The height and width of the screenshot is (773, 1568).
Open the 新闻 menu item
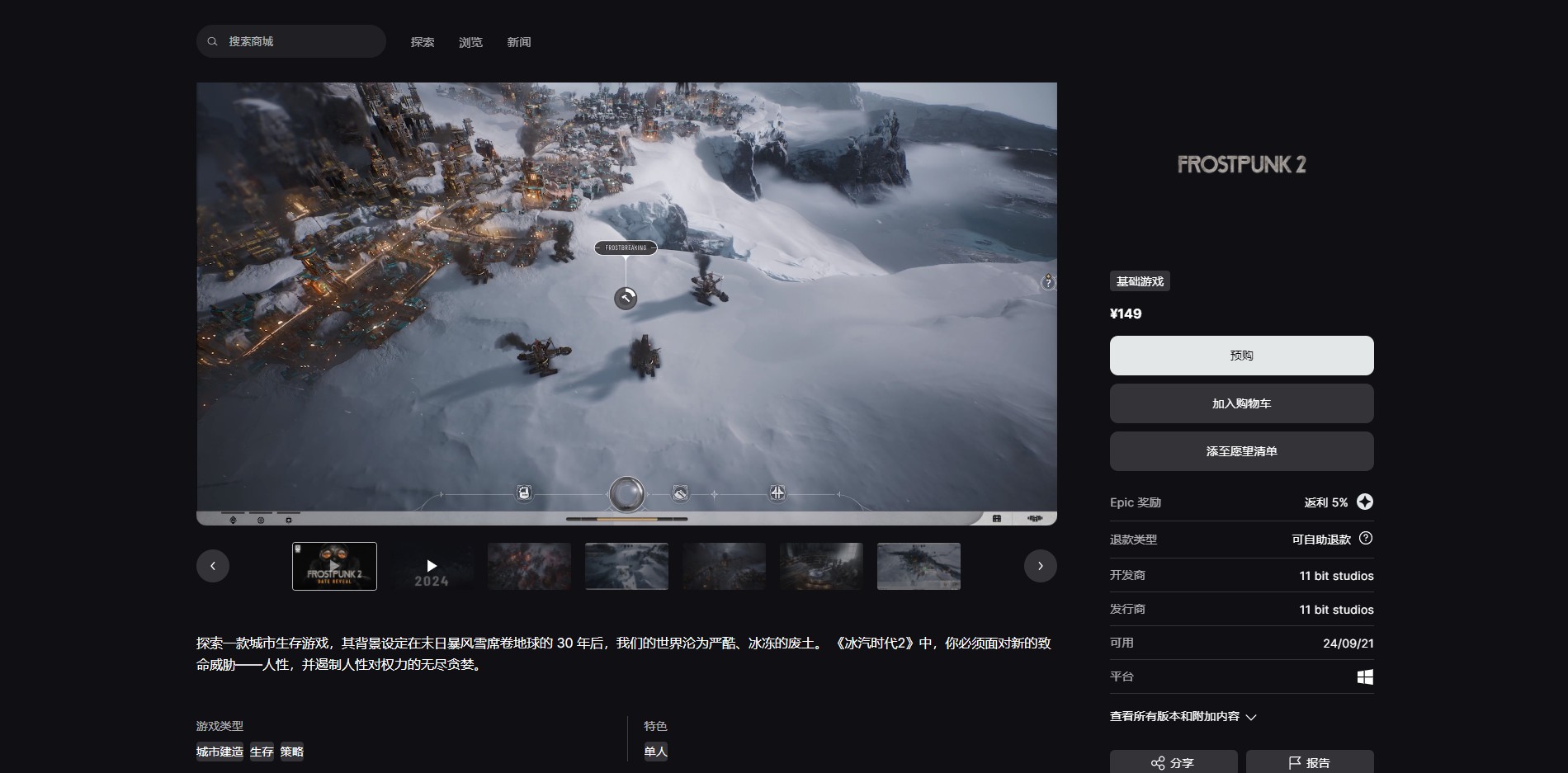tap(519, 41)
